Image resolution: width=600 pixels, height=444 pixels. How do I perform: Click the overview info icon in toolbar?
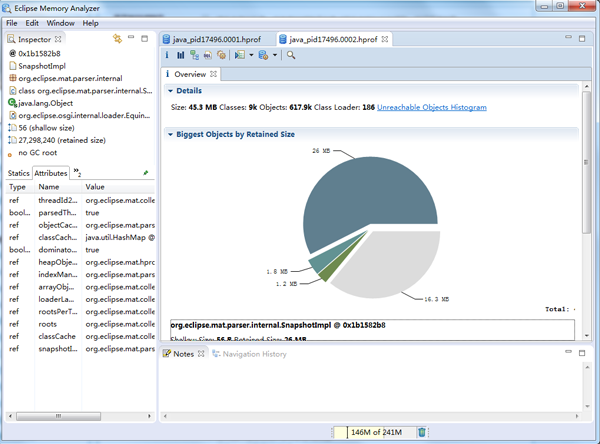(167, 55)
